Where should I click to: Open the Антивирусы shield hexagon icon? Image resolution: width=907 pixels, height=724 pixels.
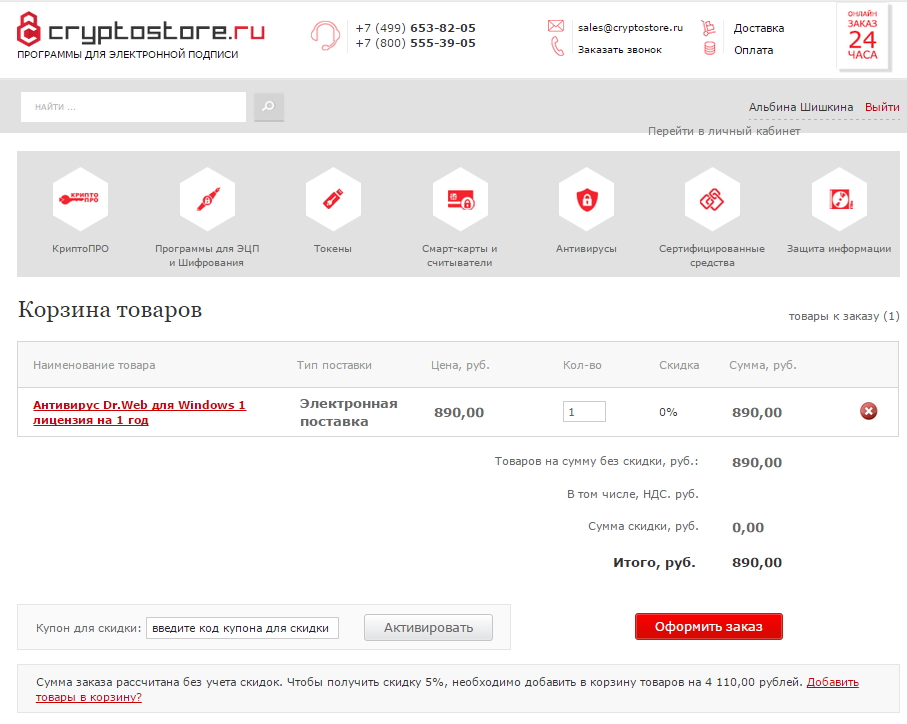[587, 199]
